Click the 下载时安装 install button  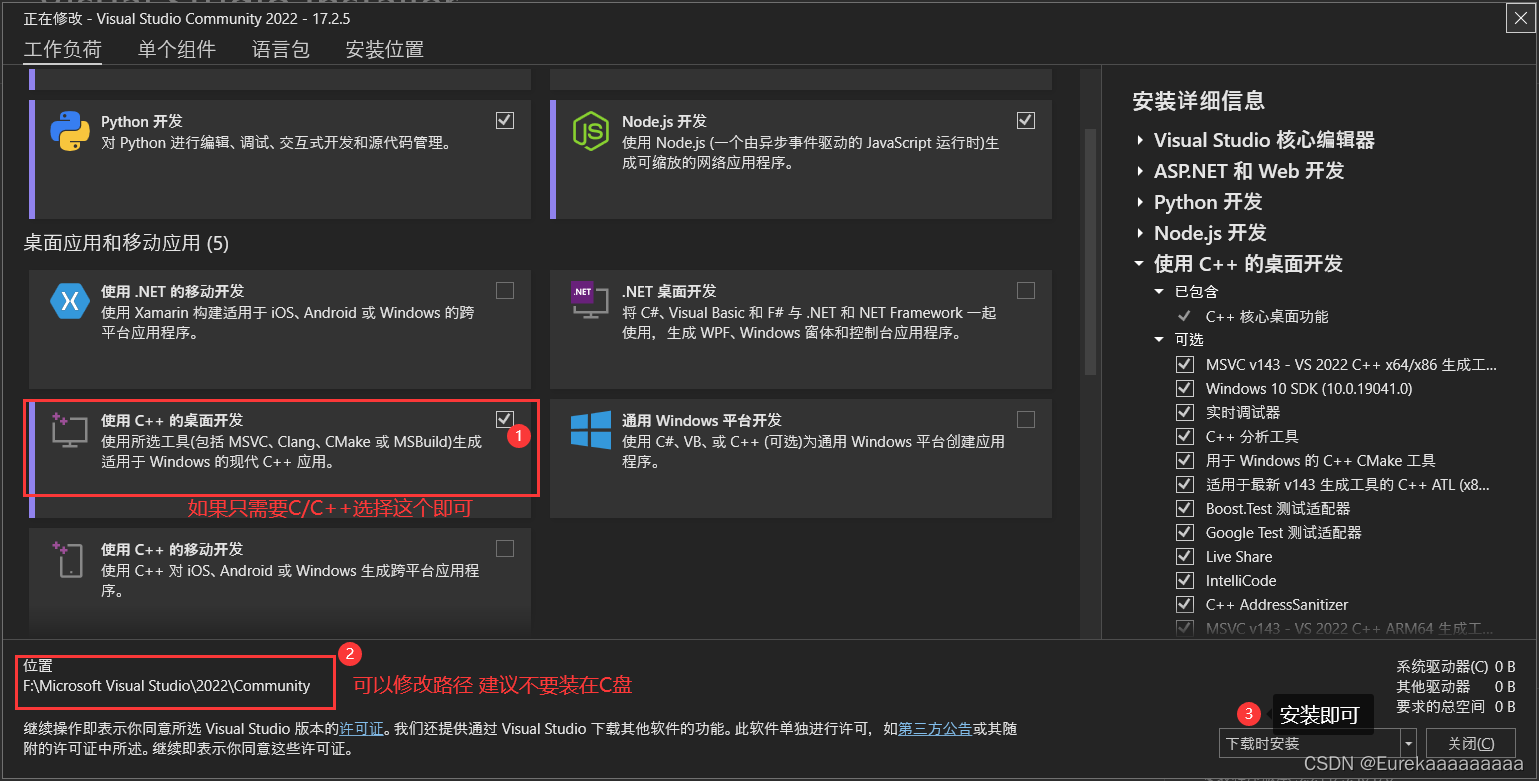(1310, 743)
